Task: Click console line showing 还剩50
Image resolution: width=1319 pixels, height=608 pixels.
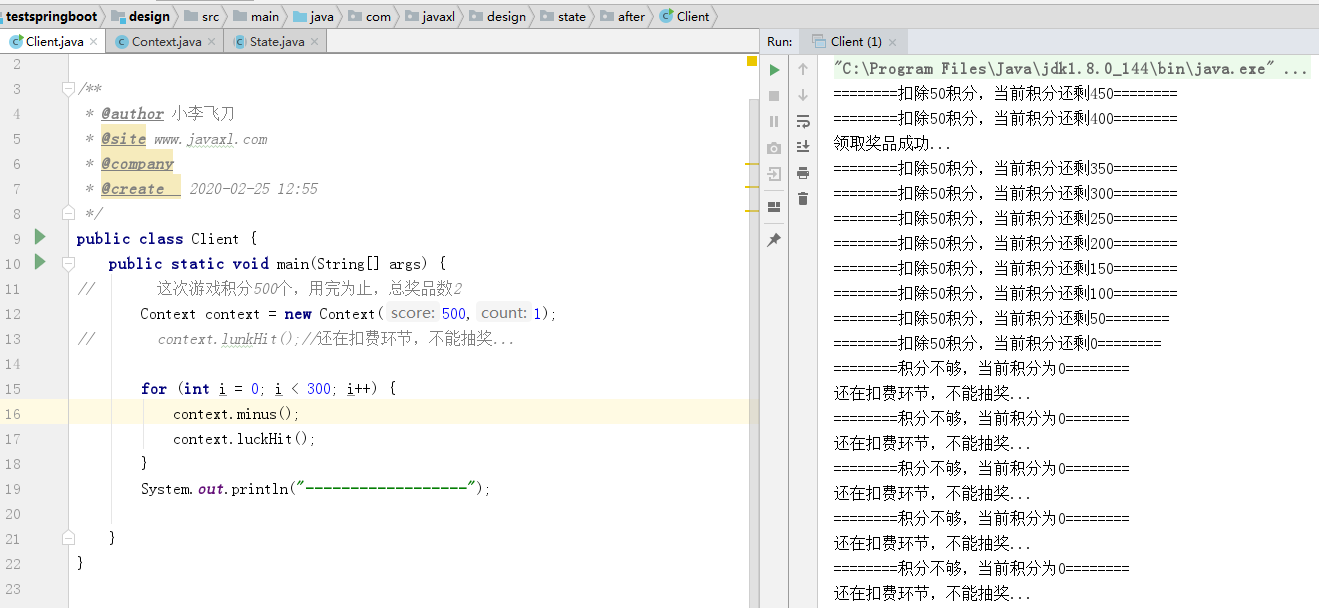Action: click(1001, 319)
